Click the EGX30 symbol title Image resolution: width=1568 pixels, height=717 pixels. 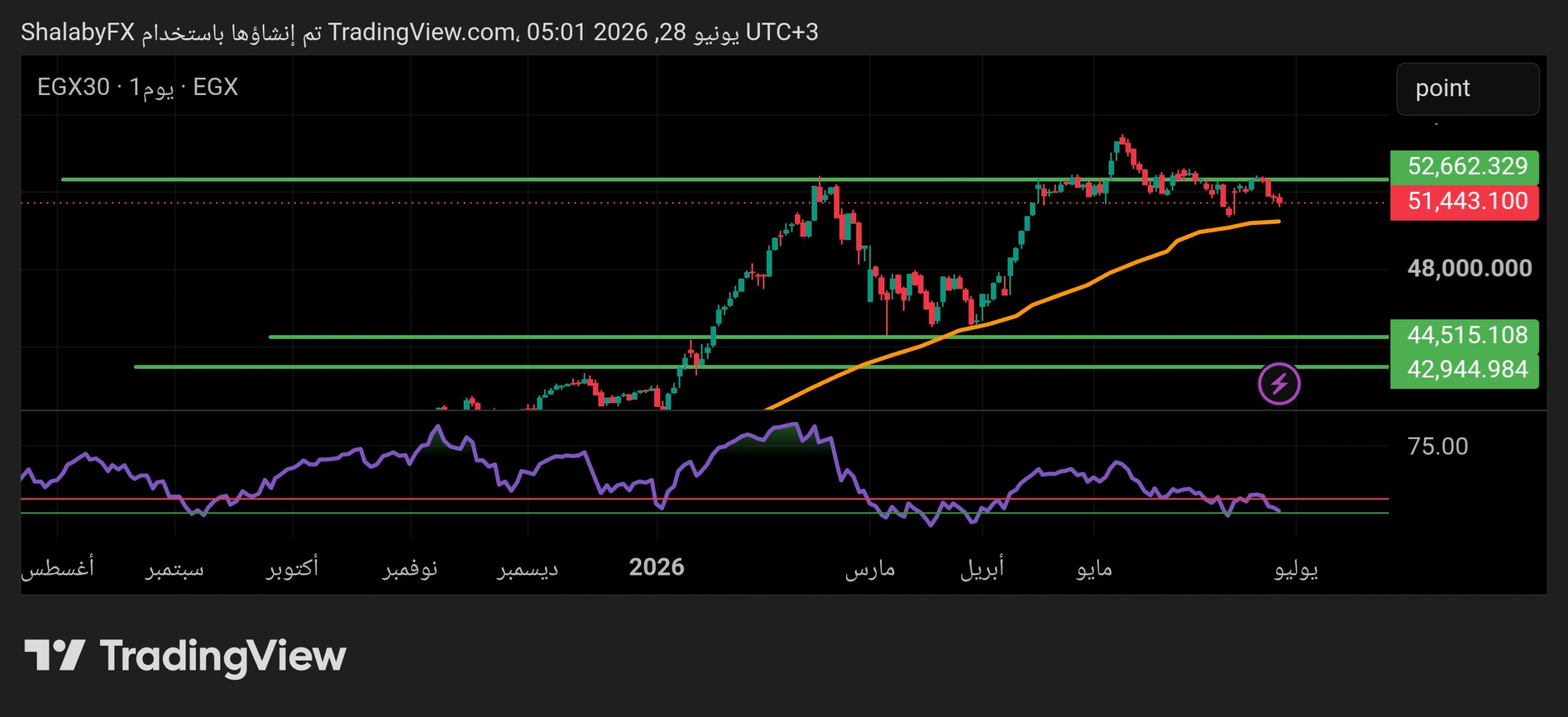73,88
